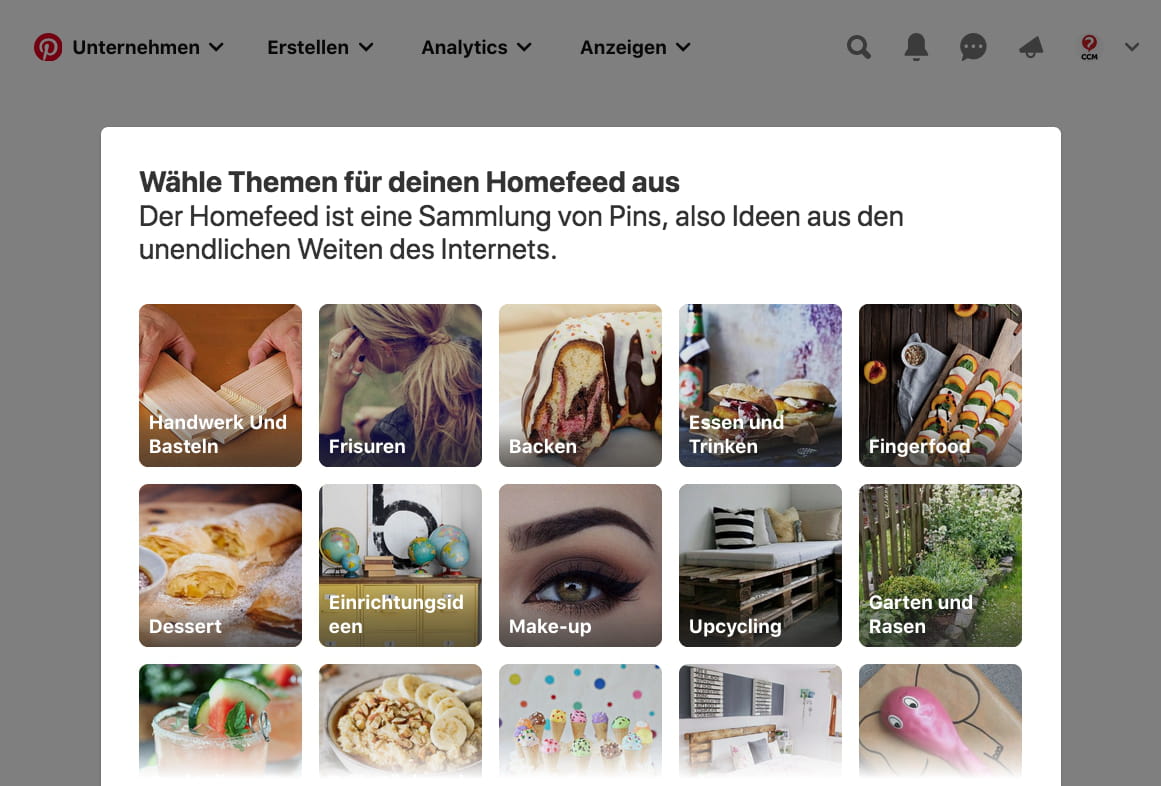Pick the Essen und Trinken topic
Viewport: 1161px width, 786px height.
pos(760,386)
